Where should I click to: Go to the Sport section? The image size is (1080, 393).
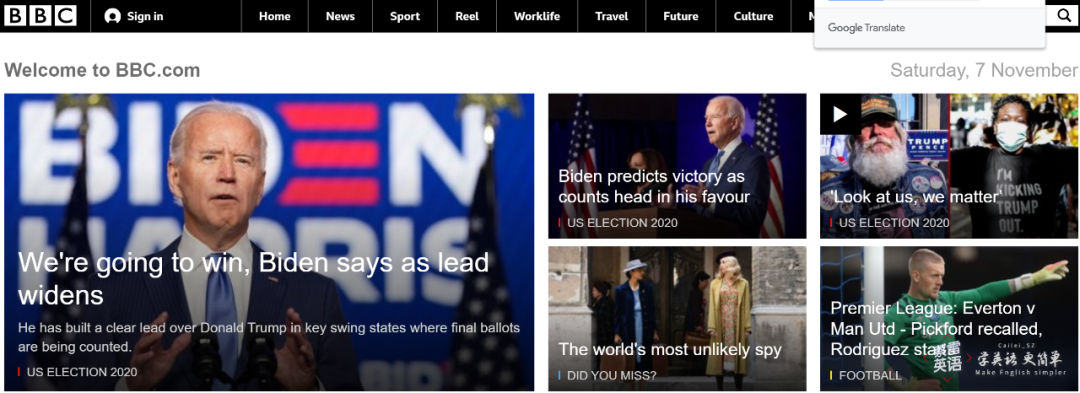point(405,17)
